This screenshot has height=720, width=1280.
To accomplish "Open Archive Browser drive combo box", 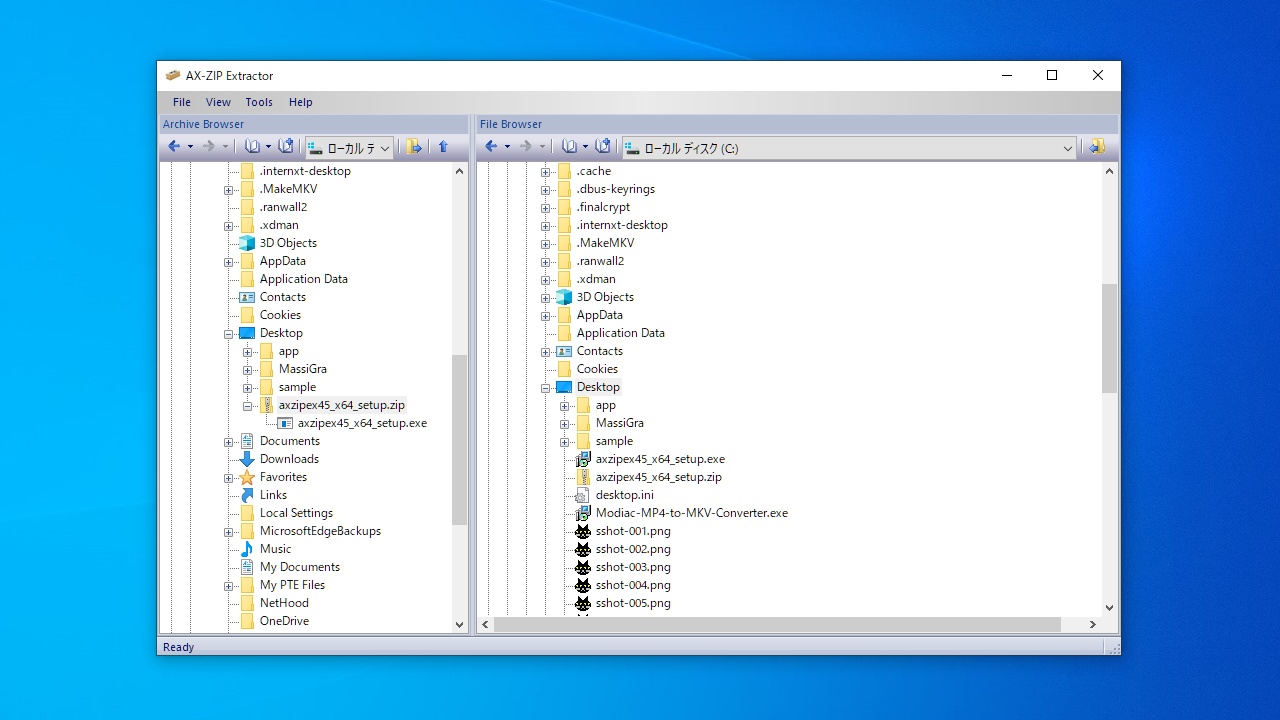I will coord(349,148).
